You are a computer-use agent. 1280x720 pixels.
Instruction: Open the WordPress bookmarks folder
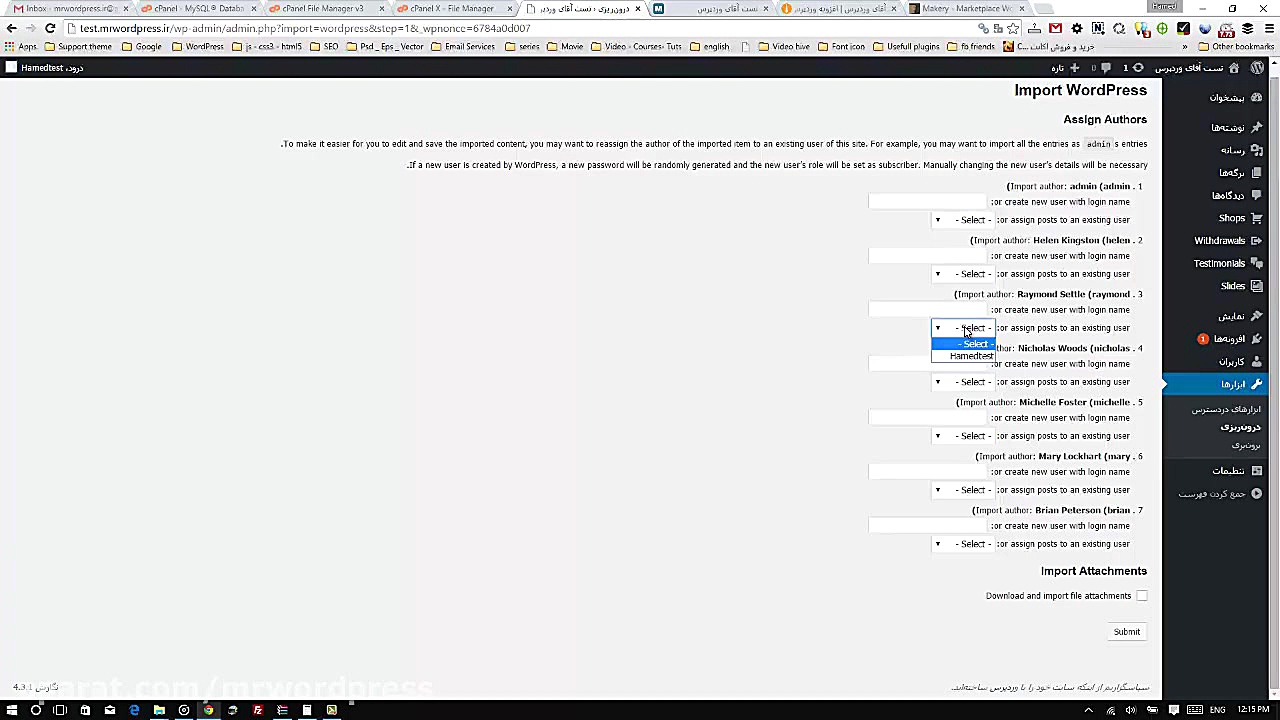[198, 46]
